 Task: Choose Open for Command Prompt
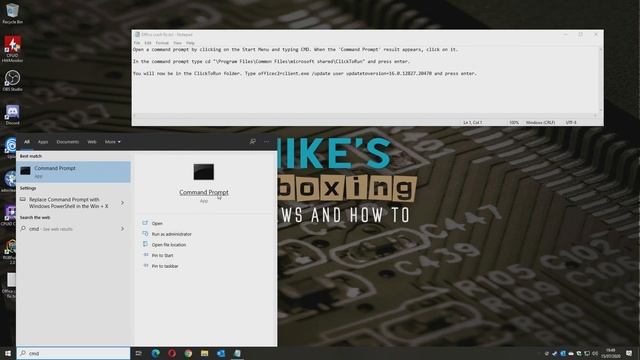tap(157, 223)
